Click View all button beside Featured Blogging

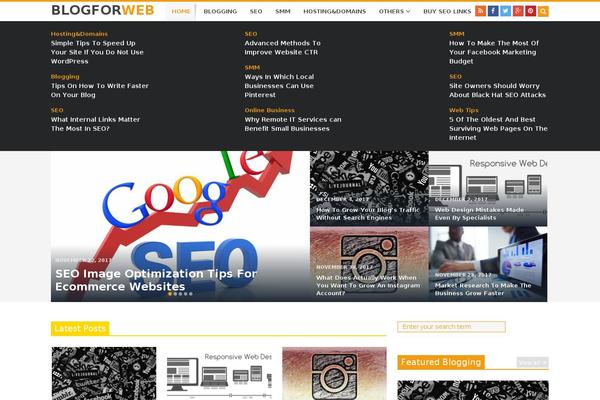point(533,362)
